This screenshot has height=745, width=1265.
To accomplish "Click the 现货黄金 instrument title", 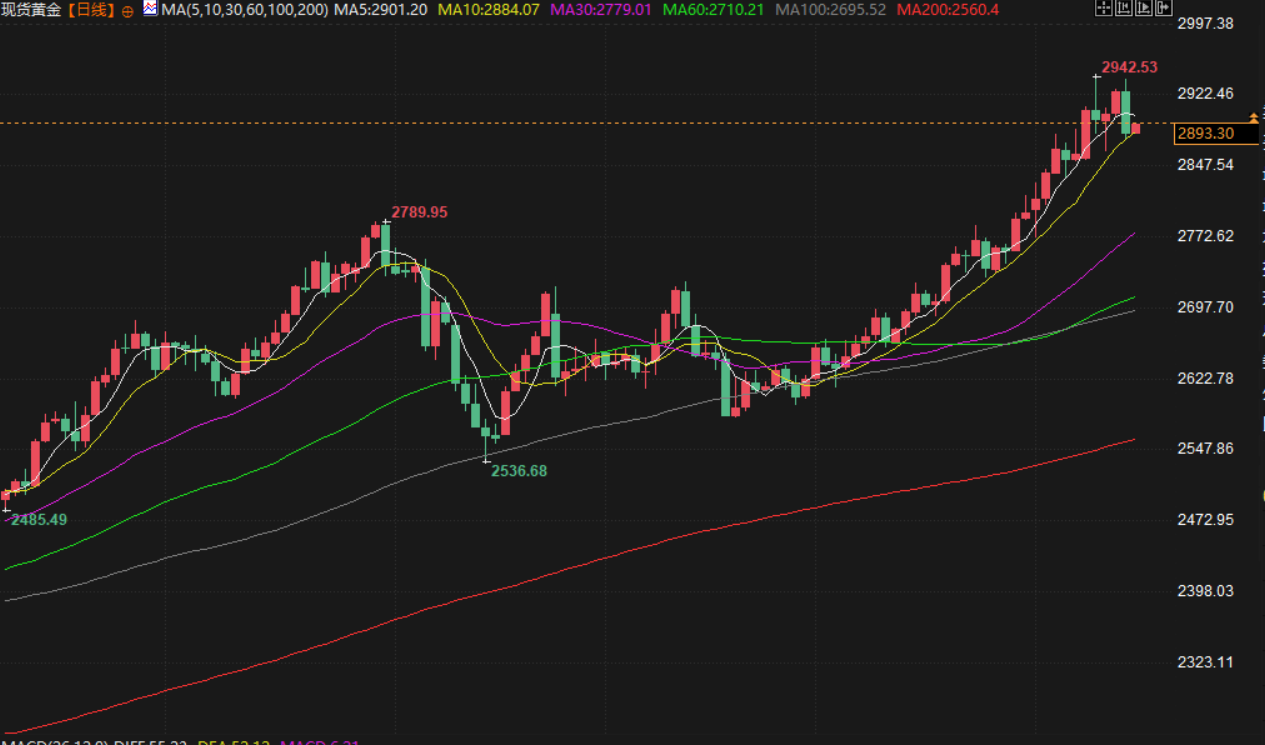I will (31, 10).
